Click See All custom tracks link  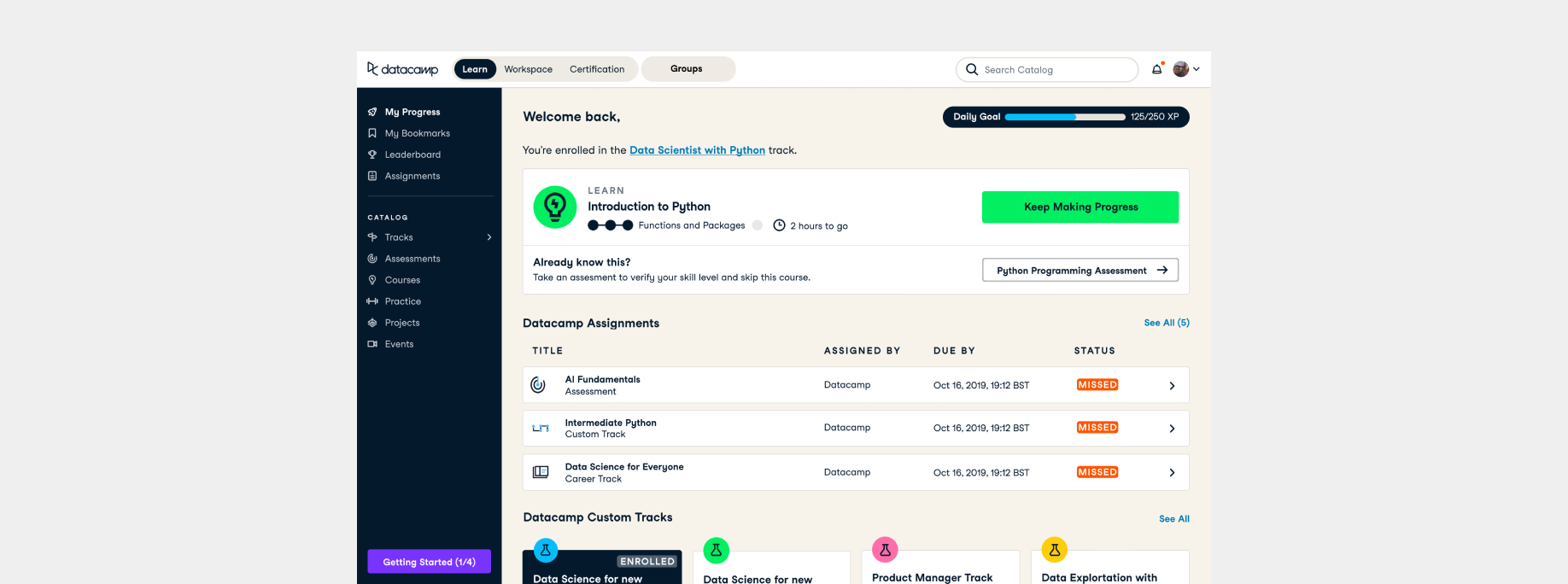[x=1174, y=519]
